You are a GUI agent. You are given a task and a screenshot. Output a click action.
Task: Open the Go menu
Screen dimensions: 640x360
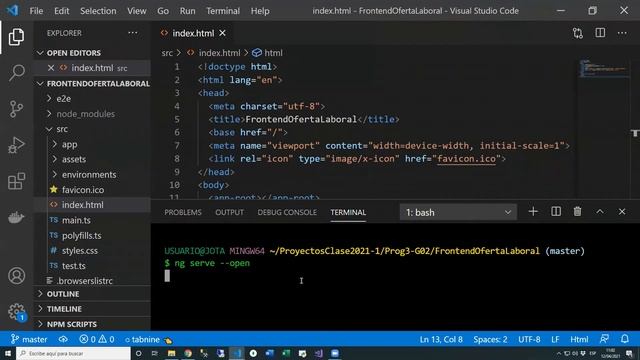coord(163,11)
